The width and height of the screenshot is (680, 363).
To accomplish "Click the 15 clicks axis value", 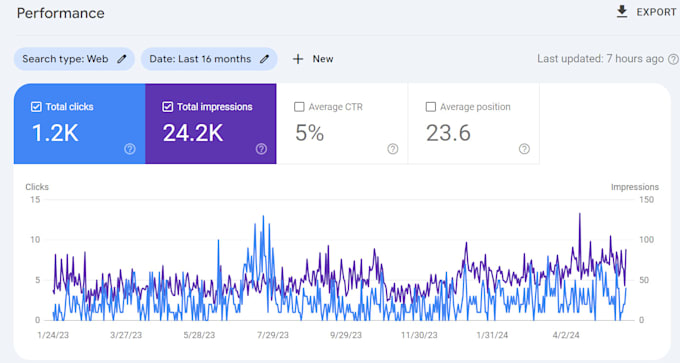I will point(35,200).
